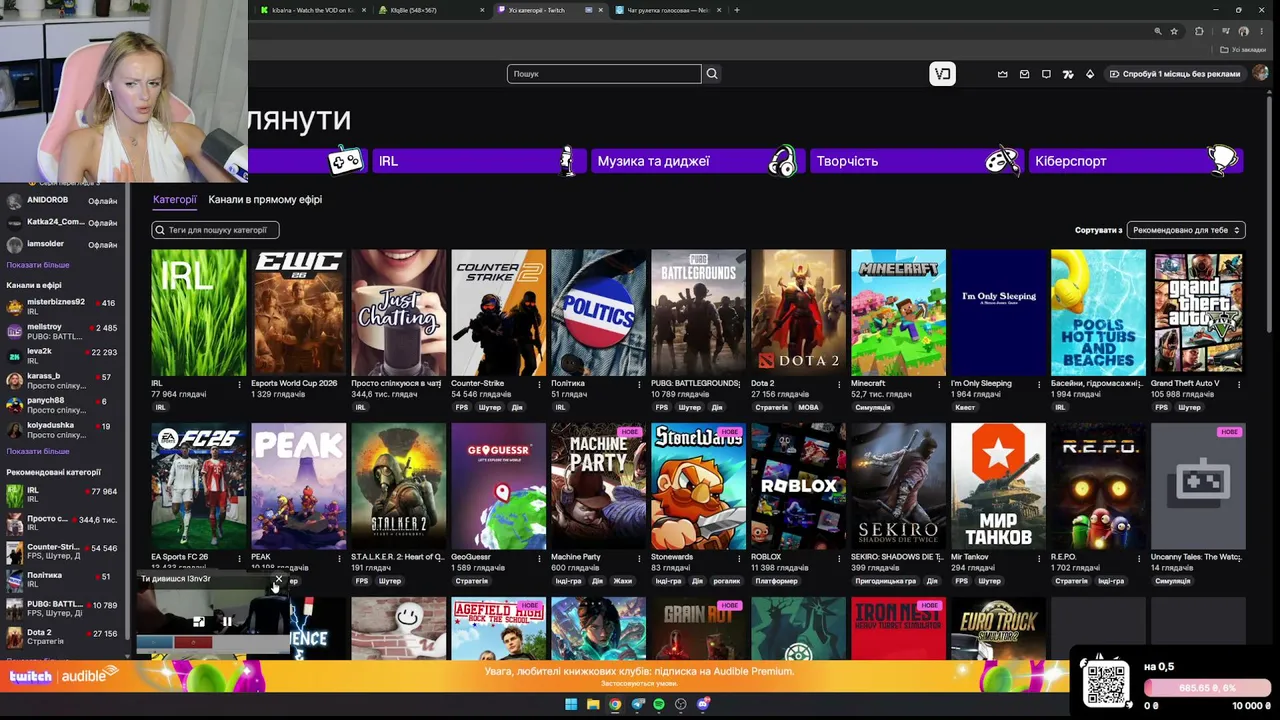Open the Twitch translate icon
The width and height of the screenshot is (1280, 720).
click(x=1068, y=74)
